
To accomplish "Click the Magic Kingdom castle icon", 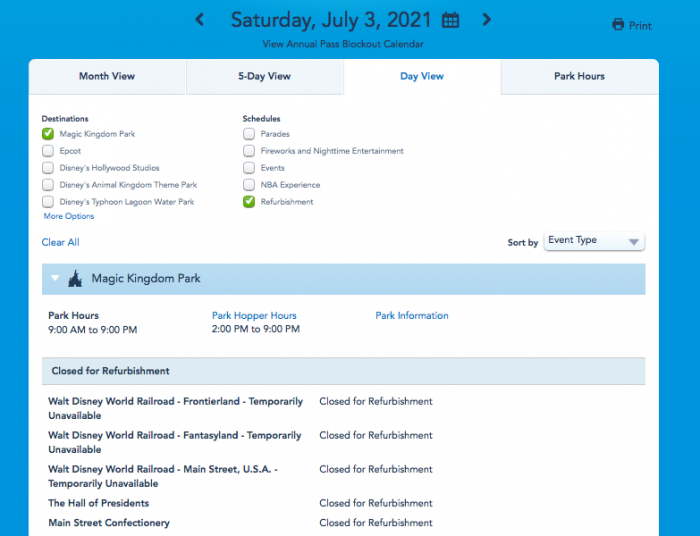I will 75,279.
